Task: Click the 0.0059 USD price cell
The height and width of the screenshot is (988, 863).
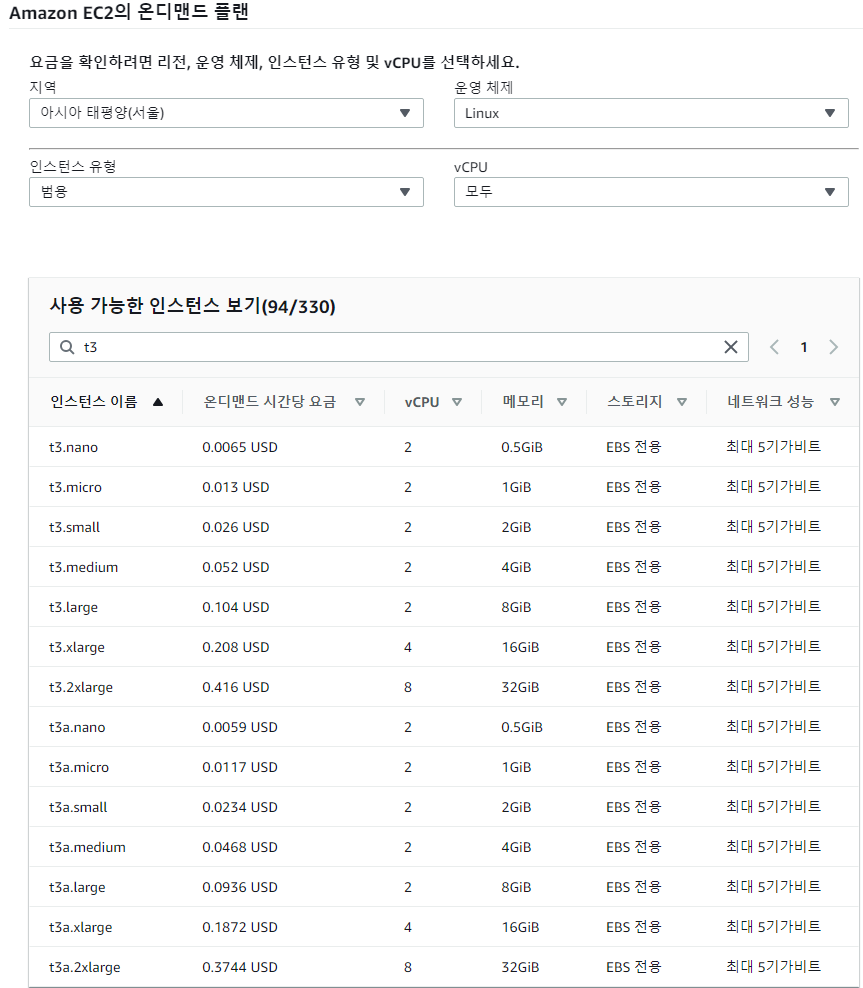Action: [240, 727]
